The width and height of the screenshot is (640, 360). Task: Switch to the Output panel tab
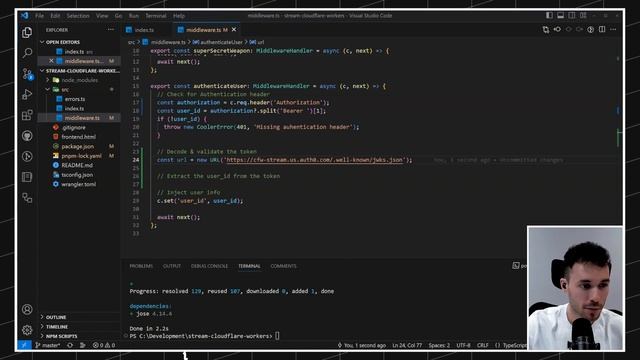(172, 266)
